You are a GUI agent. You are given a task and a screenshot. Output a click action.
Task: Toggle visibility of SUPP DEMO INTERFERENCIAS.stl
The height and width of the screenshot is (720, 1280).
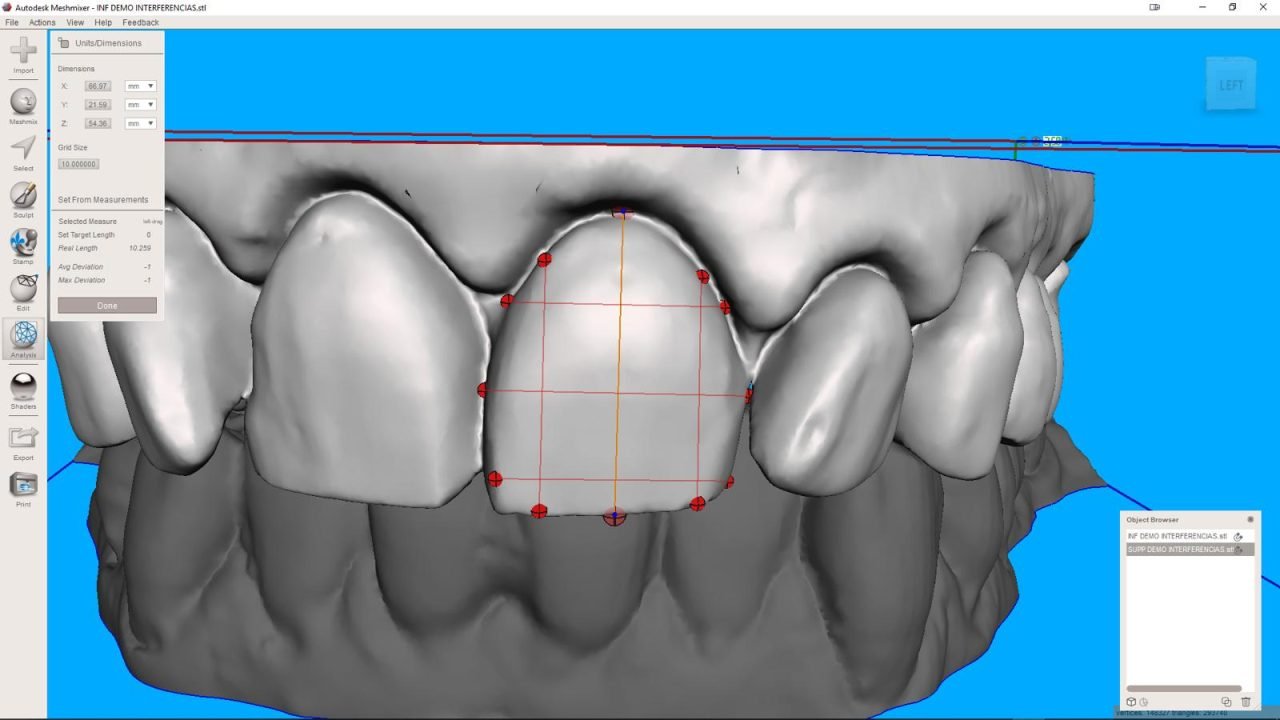click(1240, 550)
